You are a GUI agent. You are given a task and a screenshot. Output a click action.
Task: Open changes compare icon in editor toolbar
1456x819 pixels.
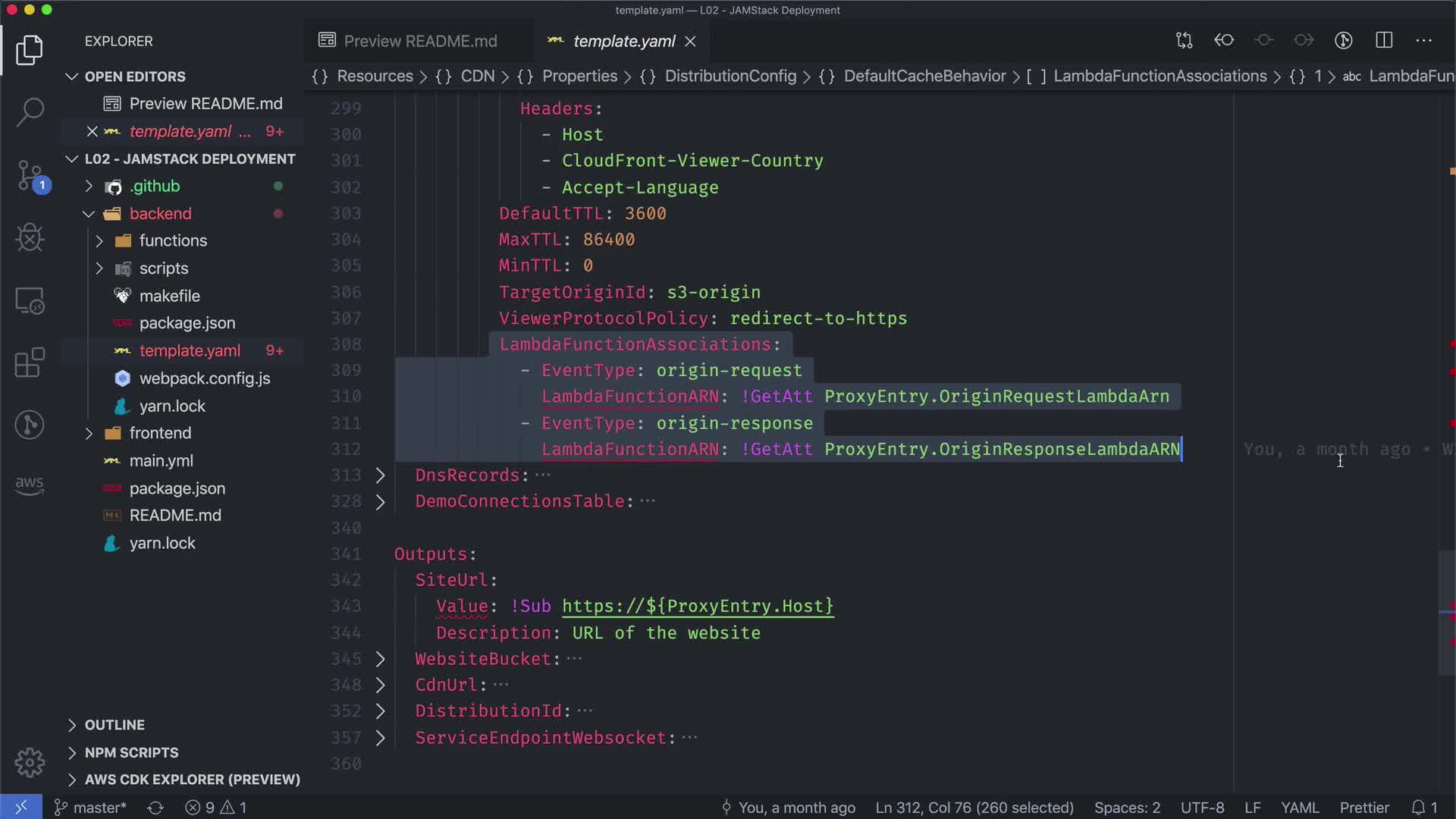point(1184,41)
